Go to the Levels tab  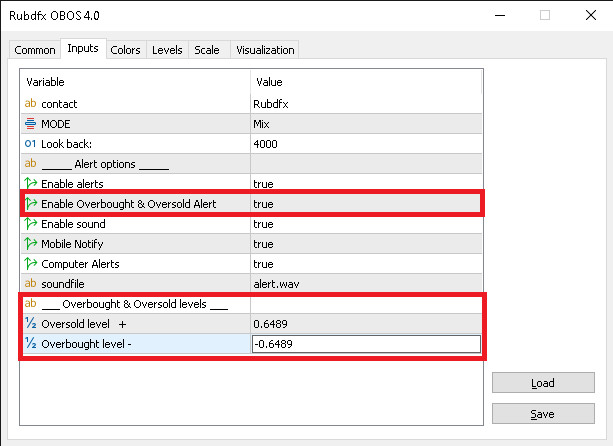point(167,50)
